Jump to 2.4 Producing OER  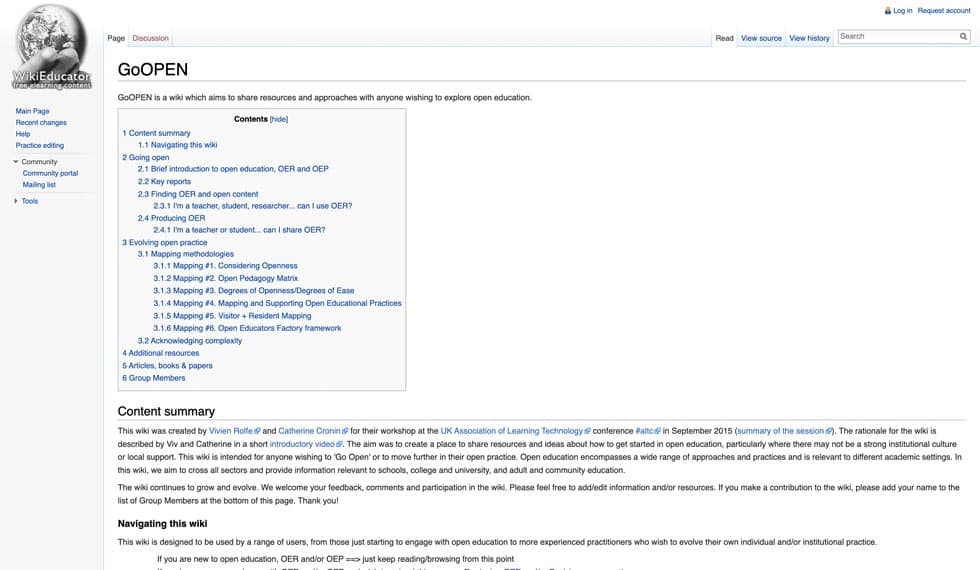tap(171, 218)
